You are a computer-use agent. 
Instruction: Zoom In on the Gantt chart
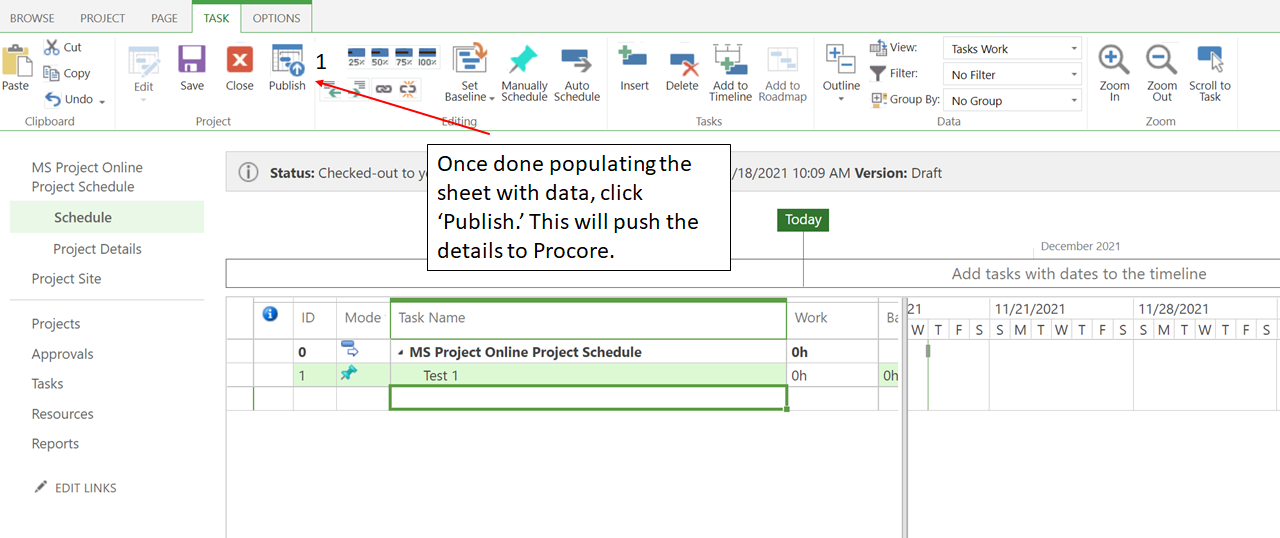(x=1114, y=73)
